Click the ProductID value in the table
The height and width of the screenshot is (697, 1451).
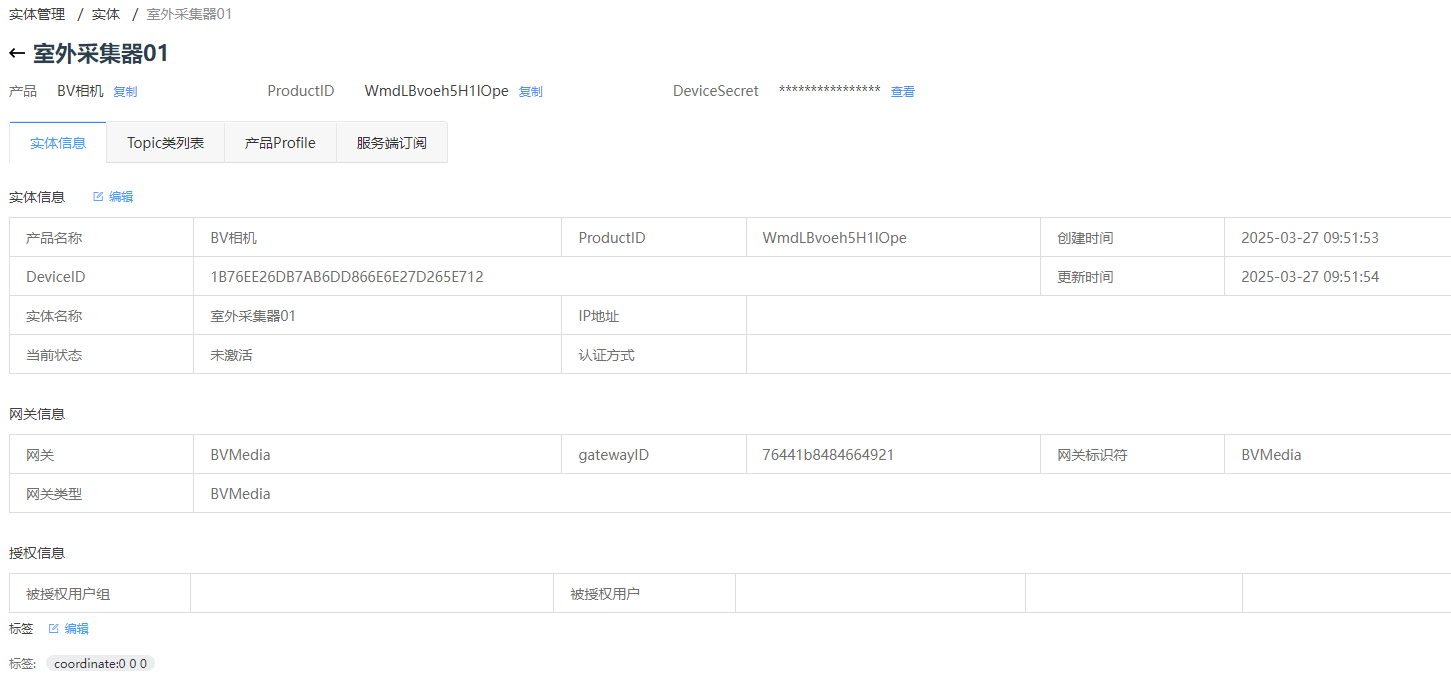(x=834, y=238)
